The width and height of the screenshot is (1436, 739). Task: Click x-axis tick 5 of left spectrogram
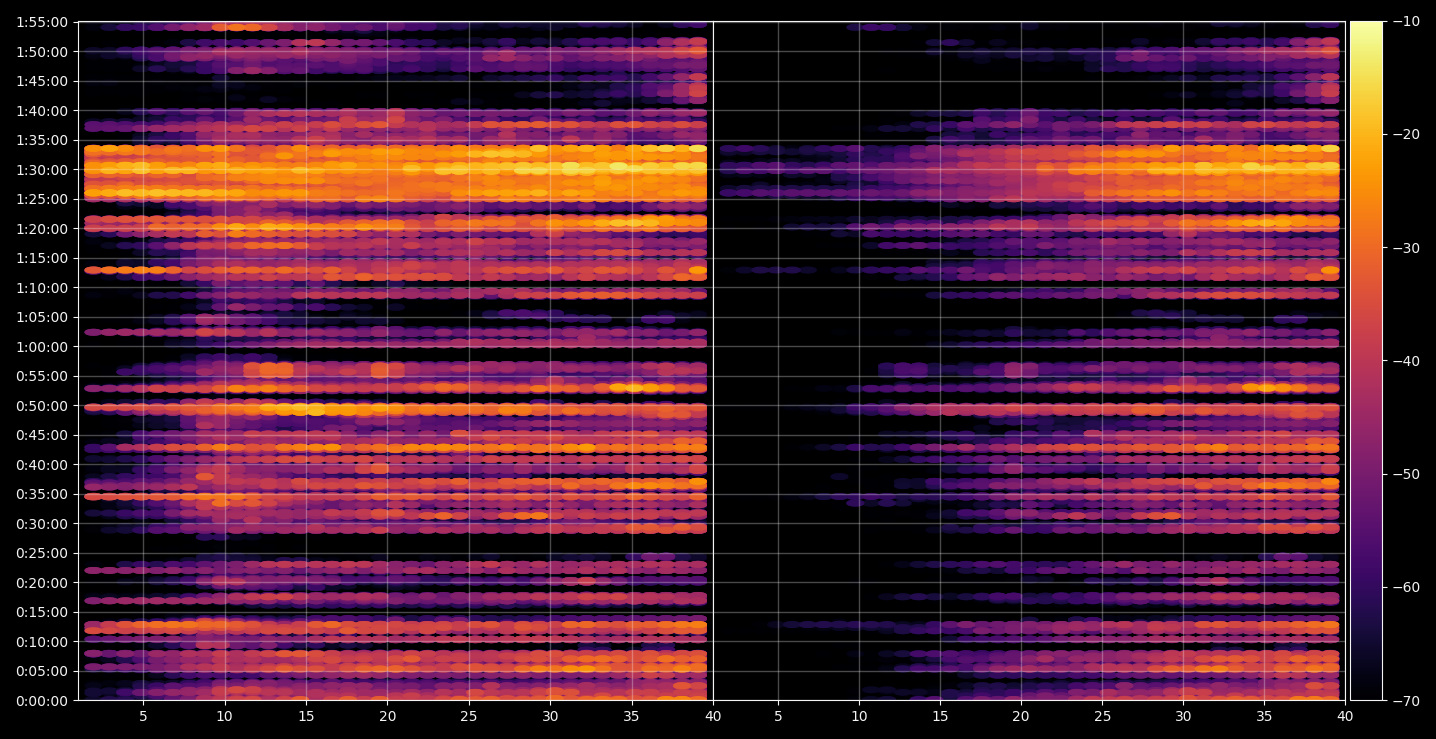coord(143,717)
